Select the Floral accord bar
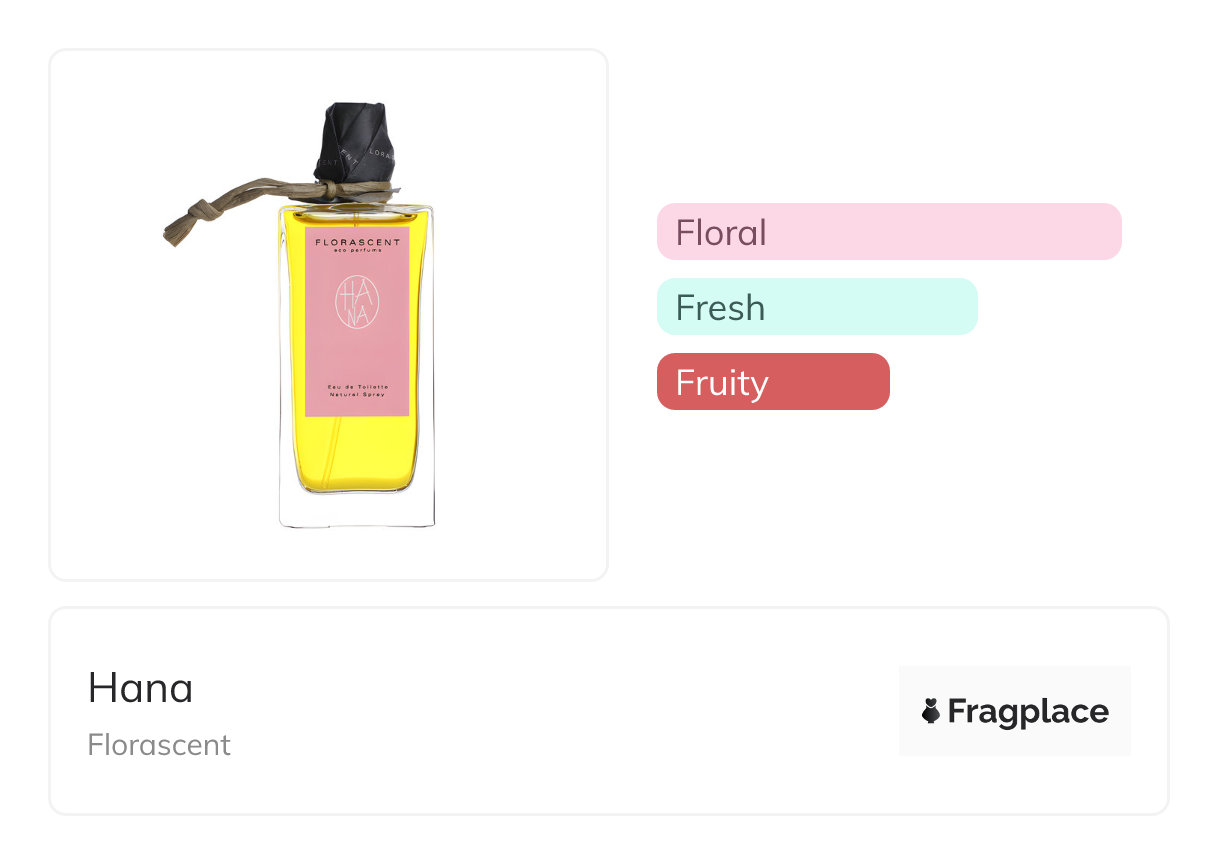 pos(888,232)
